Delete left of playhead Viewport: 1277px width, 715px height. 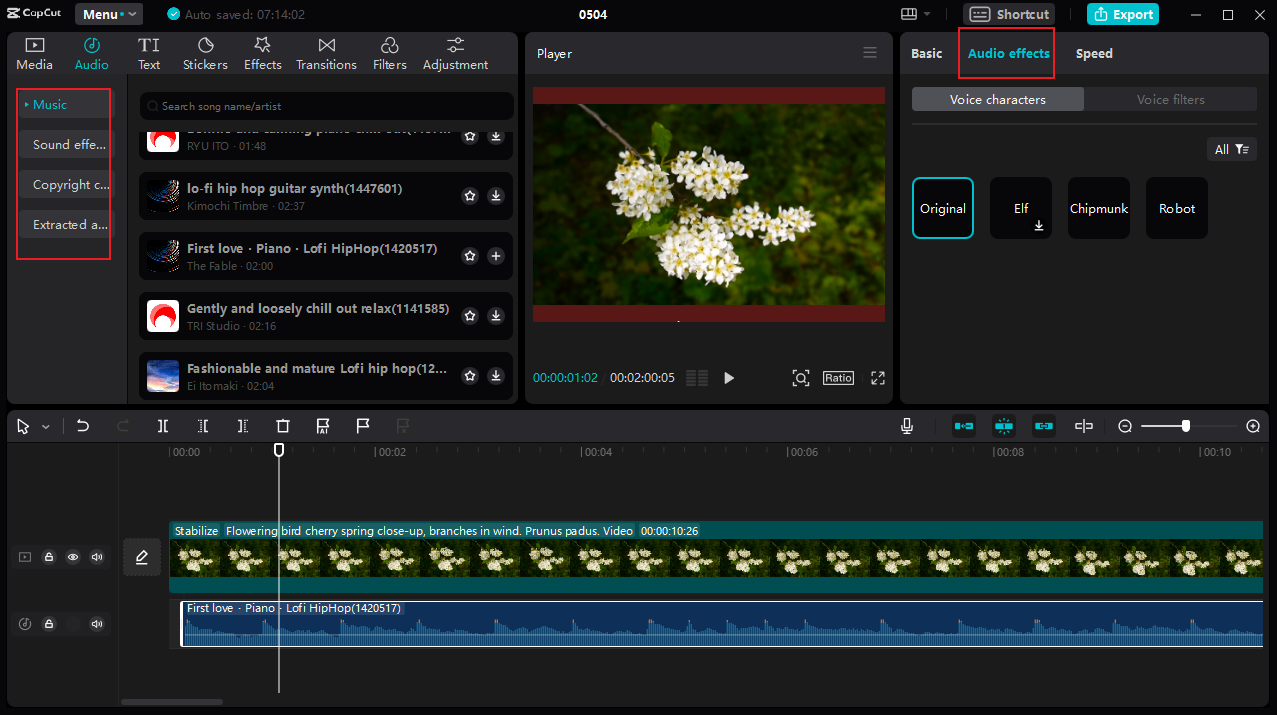203,426
